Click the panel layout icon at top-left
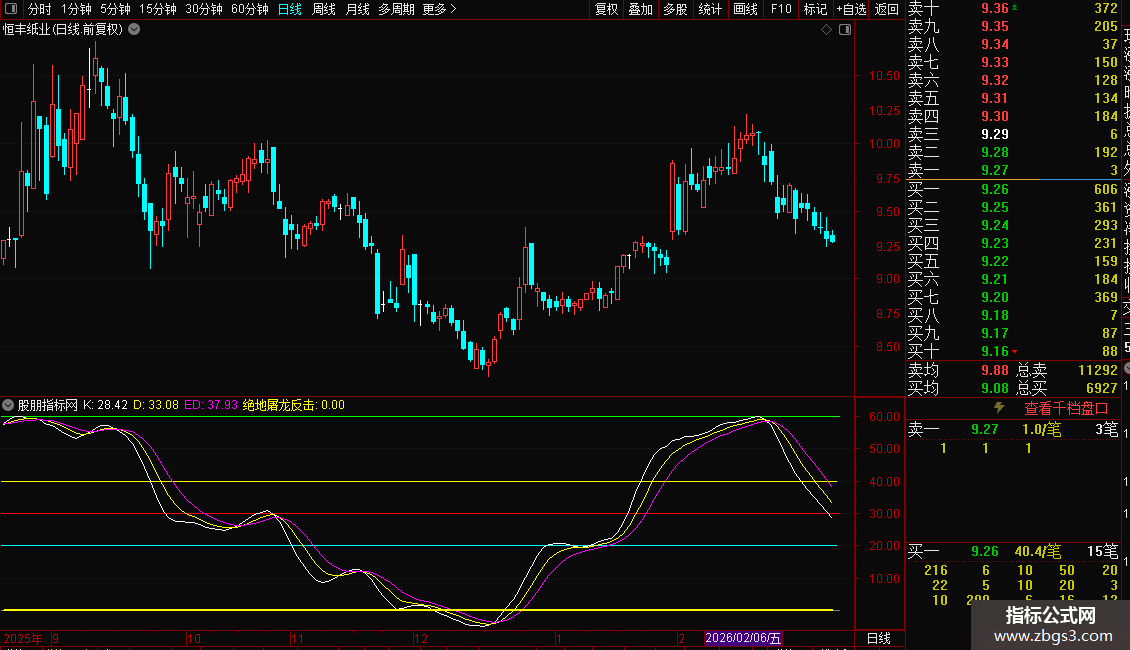This screenshot has height=650, width=1130. (x=11, y=10)
